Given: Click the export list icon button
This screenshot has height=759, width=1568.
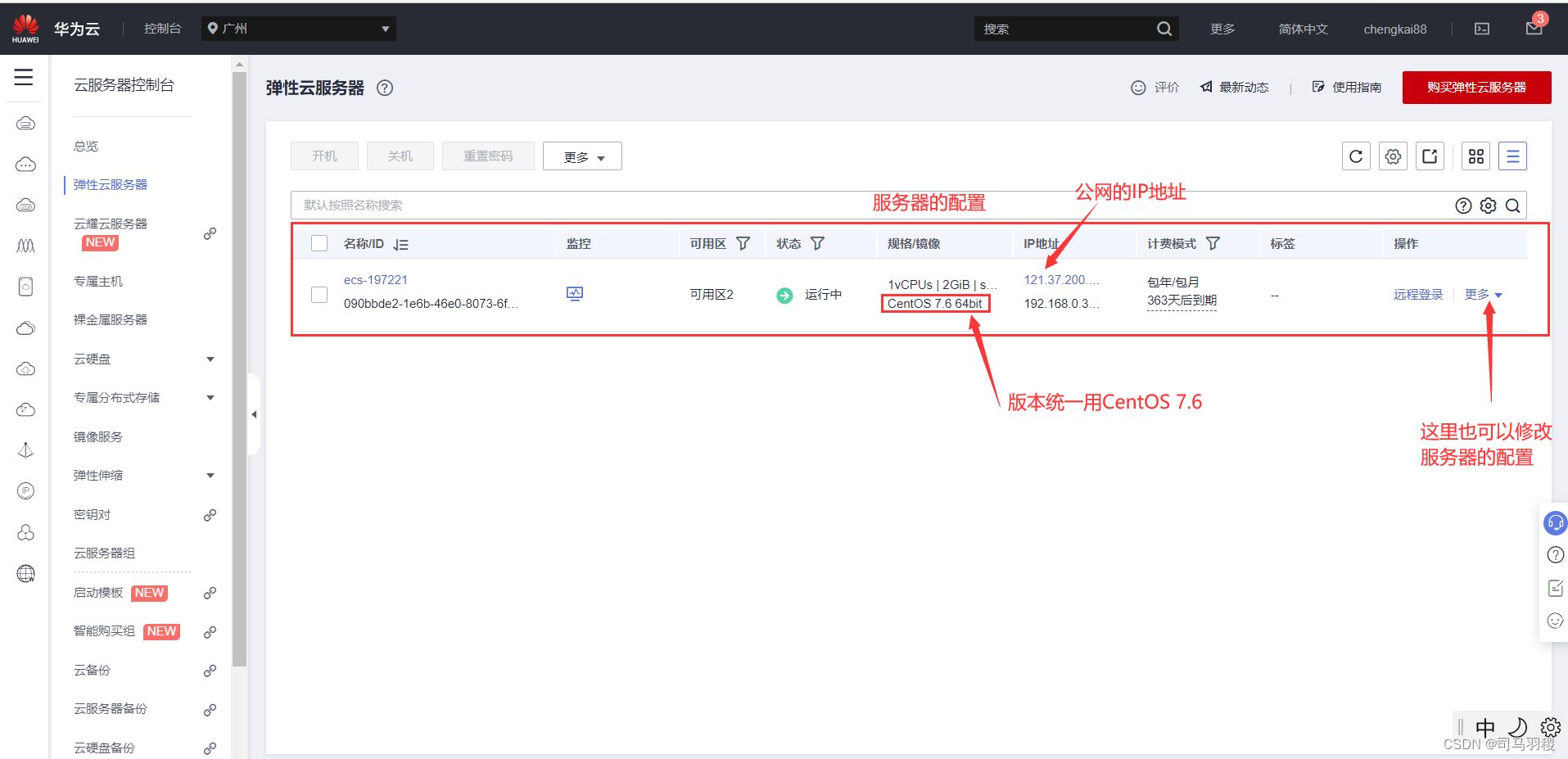Looking at the screenshot, I should [x=1430, y=156].
